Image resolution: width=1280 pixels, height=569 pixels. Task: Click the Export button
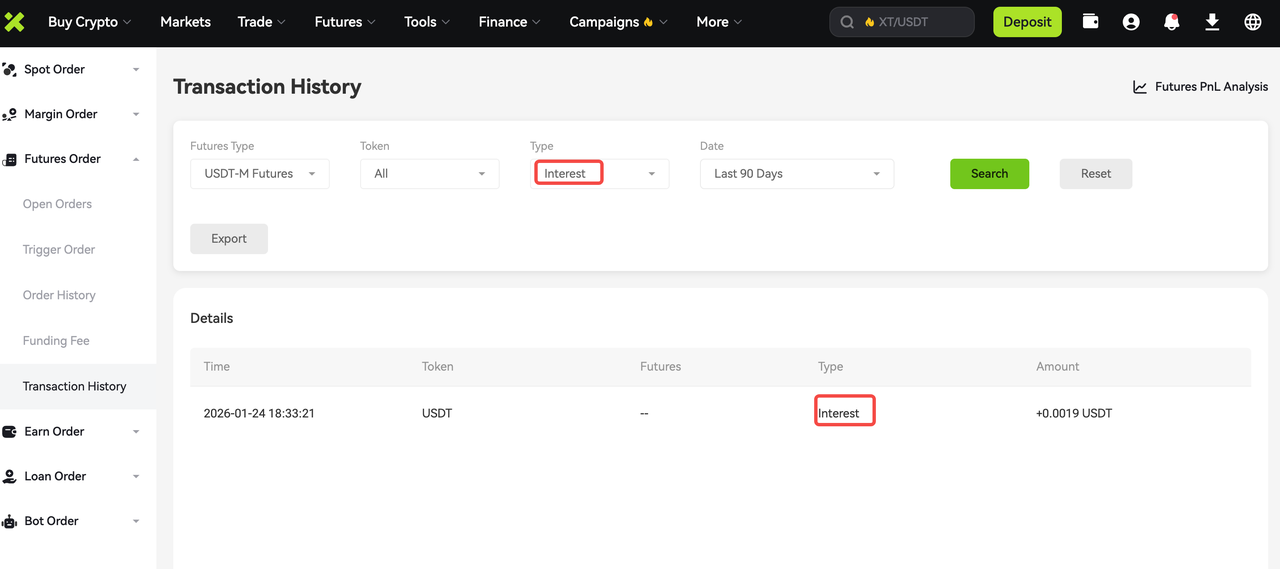(x=229, y=239)
